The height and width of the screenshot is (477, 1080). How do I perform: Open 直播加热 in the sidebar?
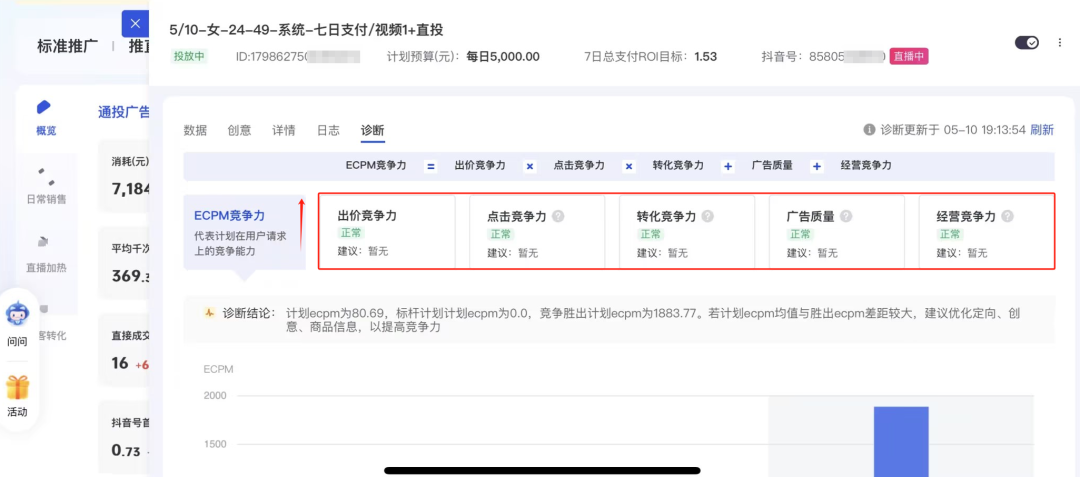point(45,242)
